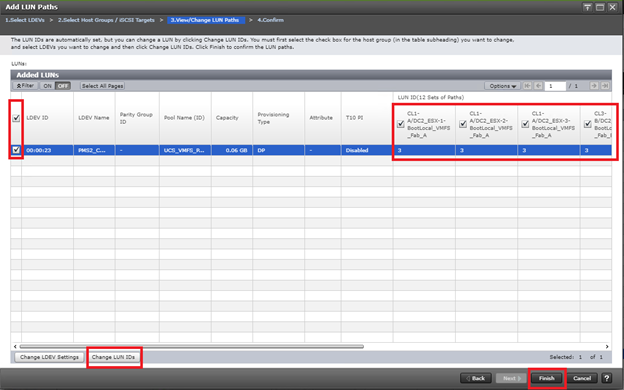Click the Finish button
This screenshot has height=390, width=624.
(547, 378)
